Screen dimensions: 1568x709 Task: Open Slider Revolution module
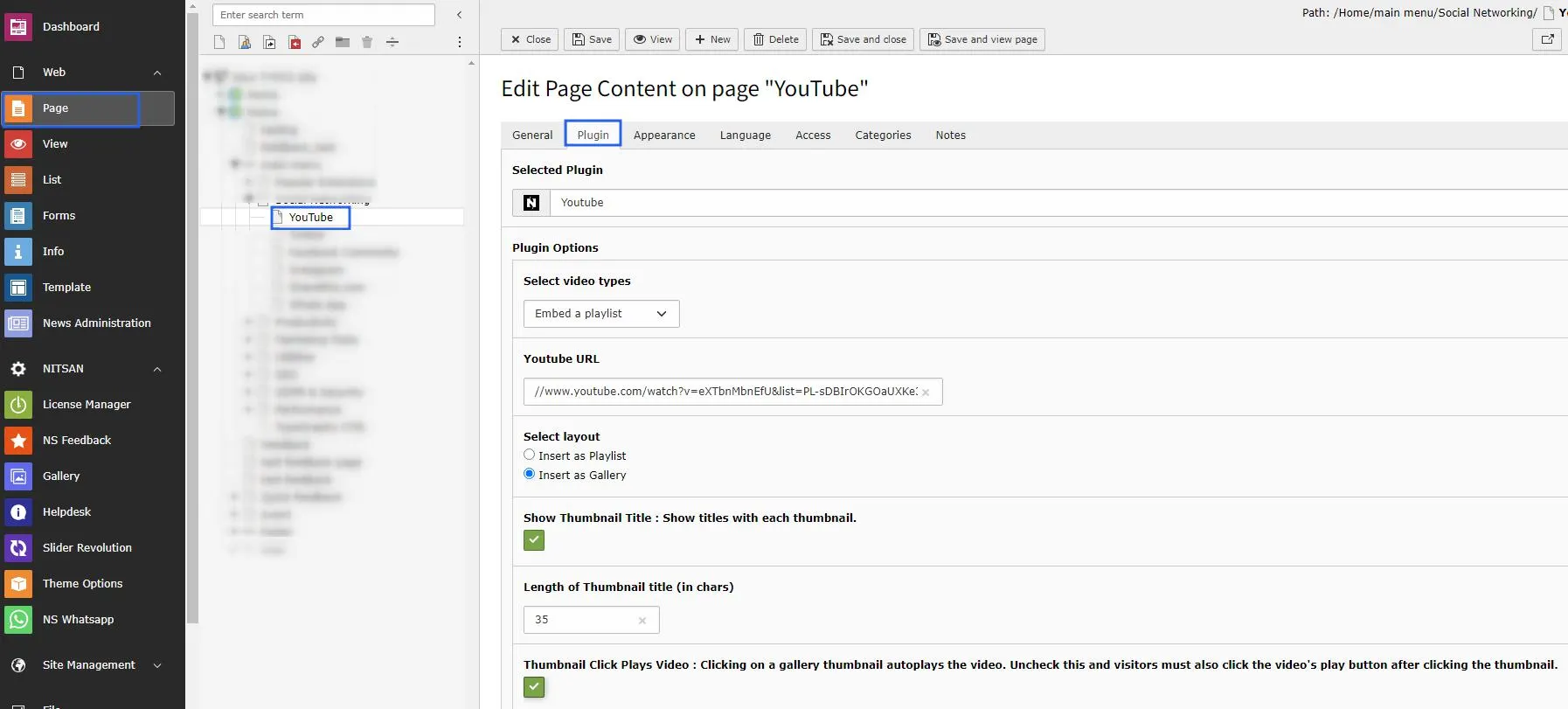tap(87, 548)
